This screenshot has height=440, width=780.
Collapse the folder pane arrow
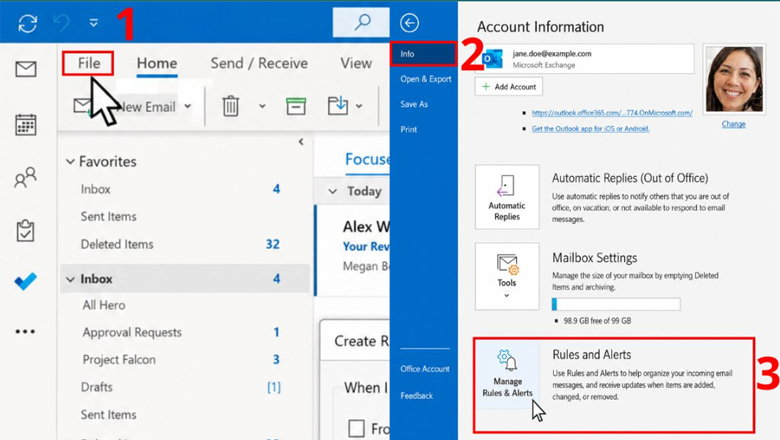pos(301,142)
